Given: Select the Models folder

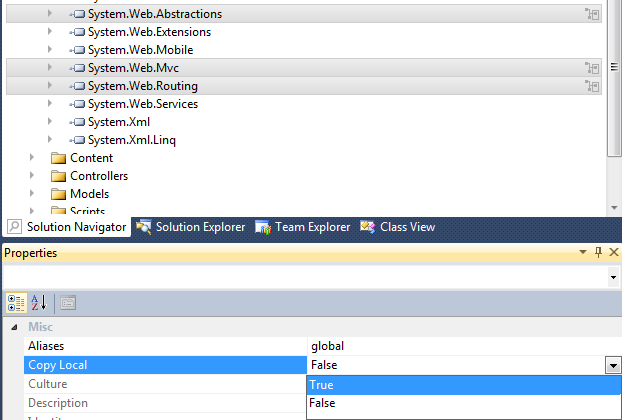Looking at the screenshot, I should coord(89,194).
